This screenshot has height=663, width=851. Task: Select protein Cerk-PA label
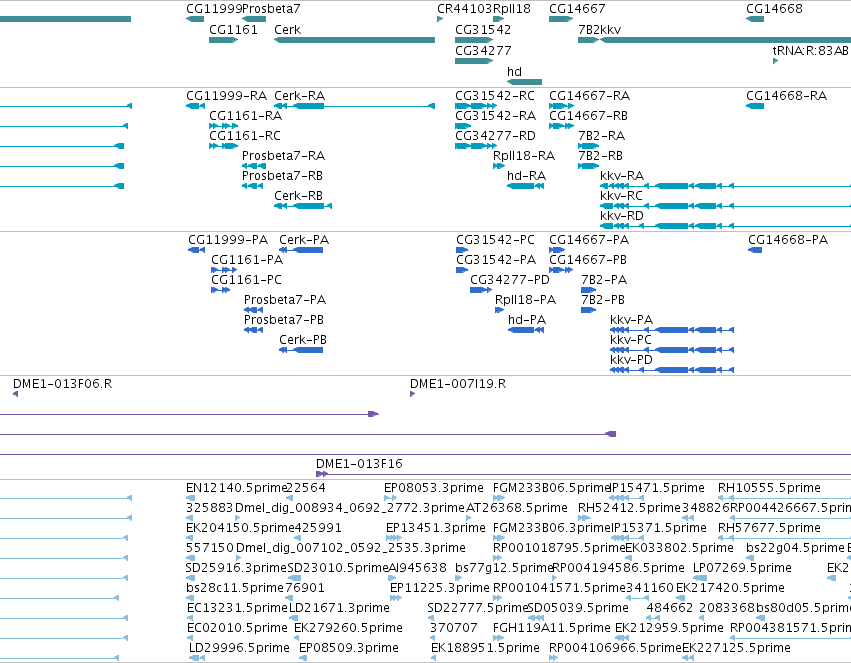[x=304, y=240]
